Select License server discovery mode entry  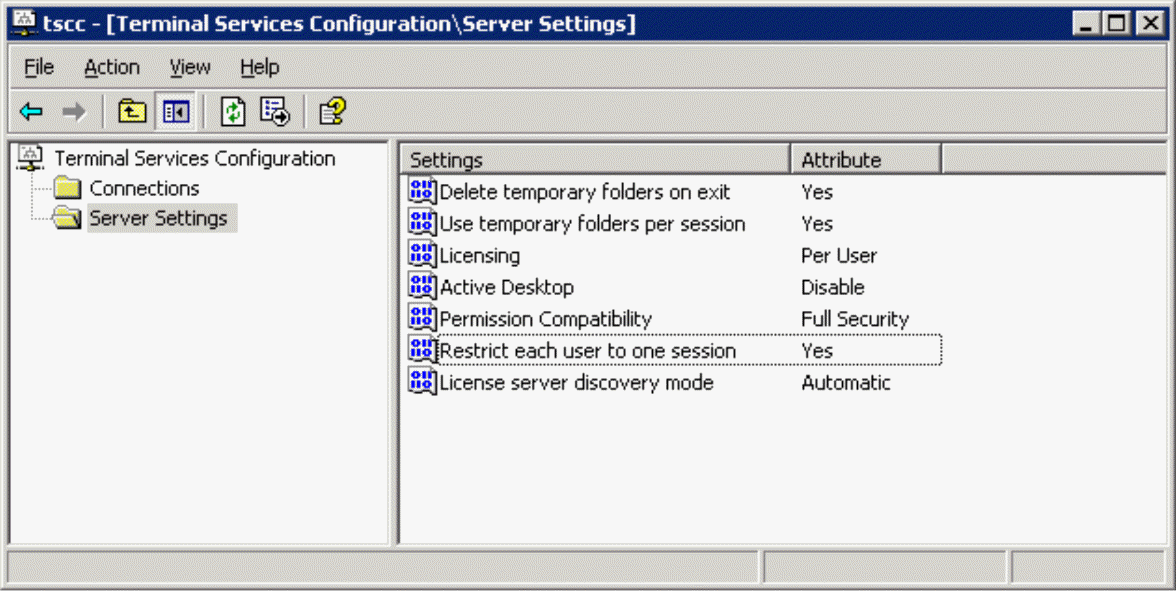[576, 382]
